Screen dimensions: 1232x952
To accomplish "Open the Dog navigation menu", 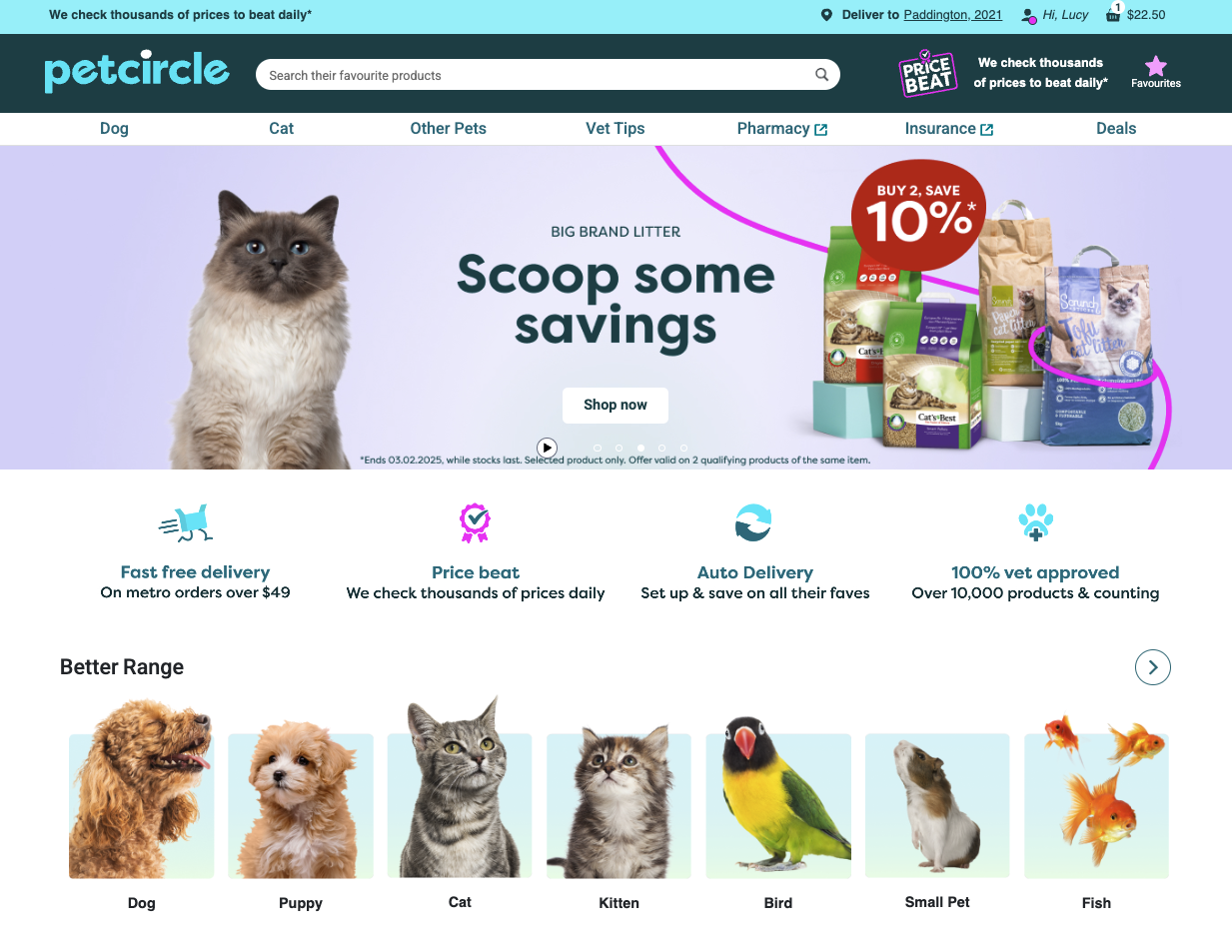I will click(114, 129).
